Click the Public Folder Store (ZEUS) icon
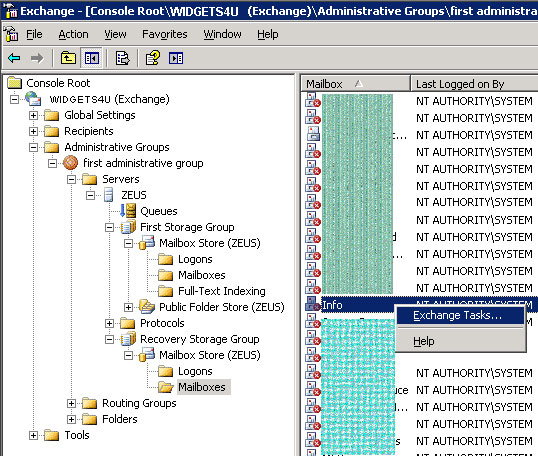 pyautogui.click(x=147, y=307)
